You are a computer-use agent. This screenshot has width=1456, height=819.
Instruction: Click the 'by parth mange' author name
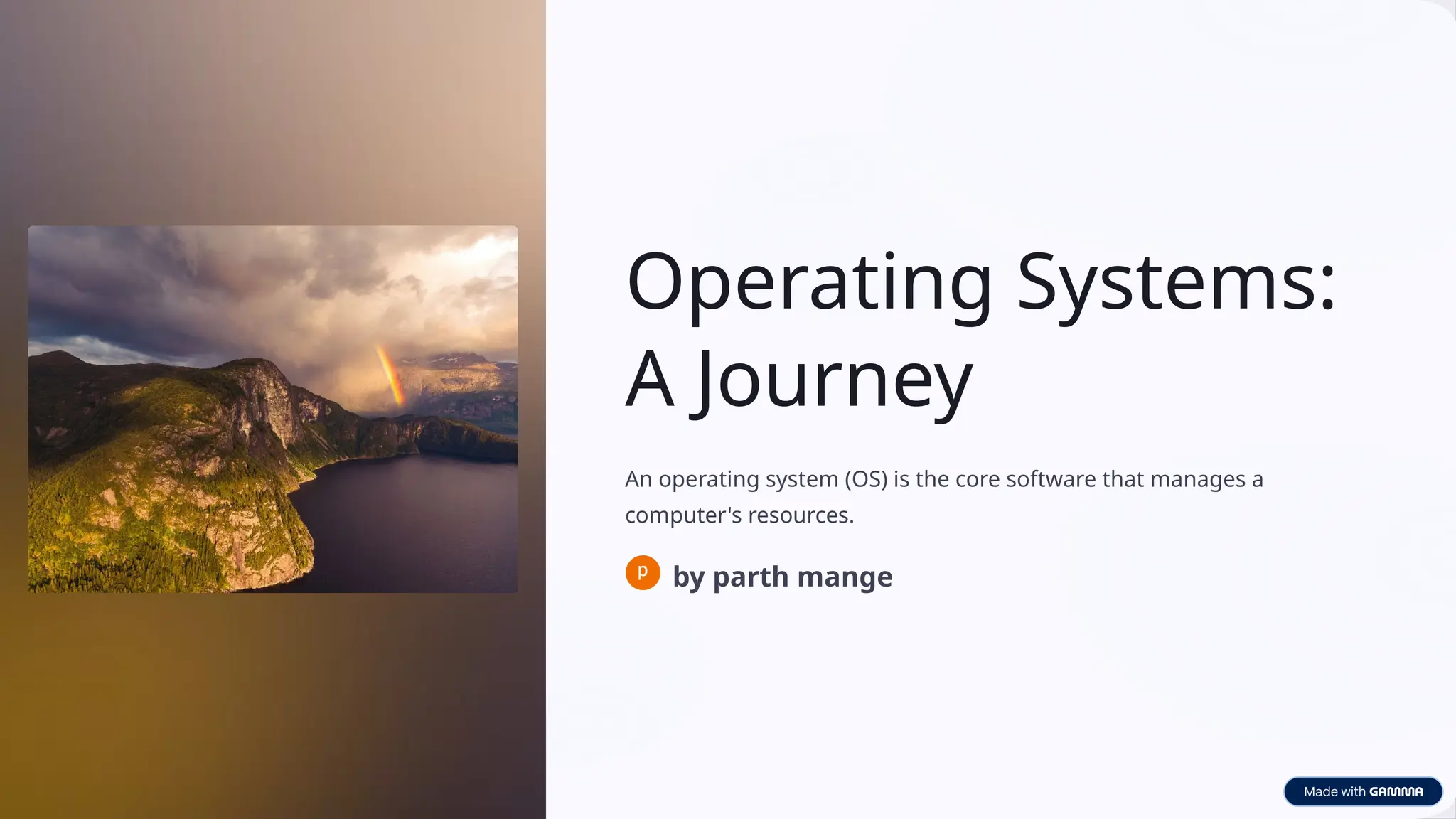coord(782,577)
